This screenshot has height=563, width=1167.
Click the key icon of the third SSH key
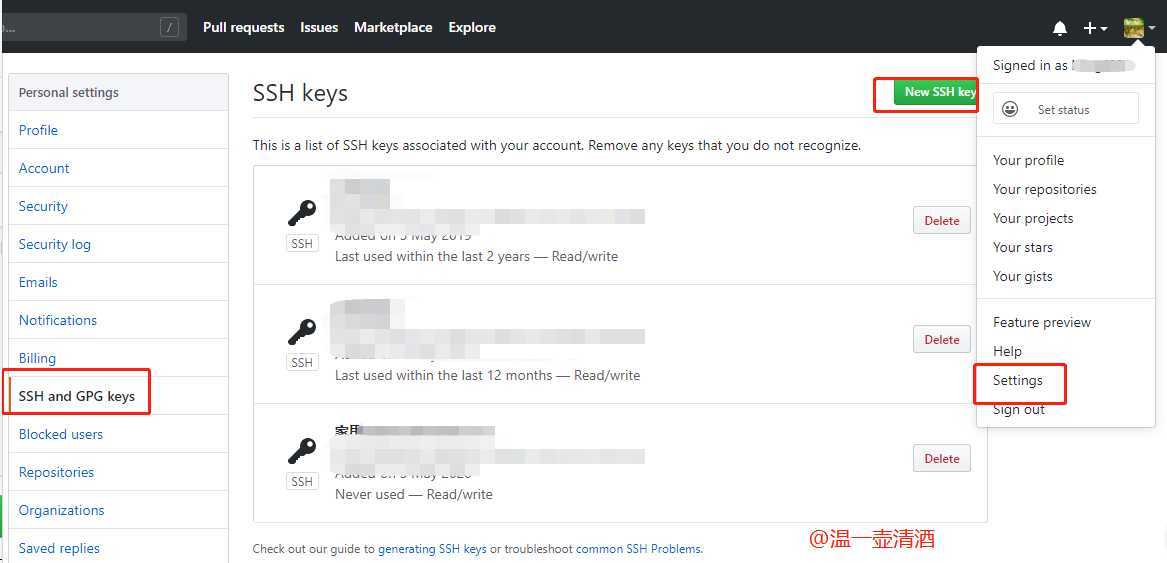[302, 451]
